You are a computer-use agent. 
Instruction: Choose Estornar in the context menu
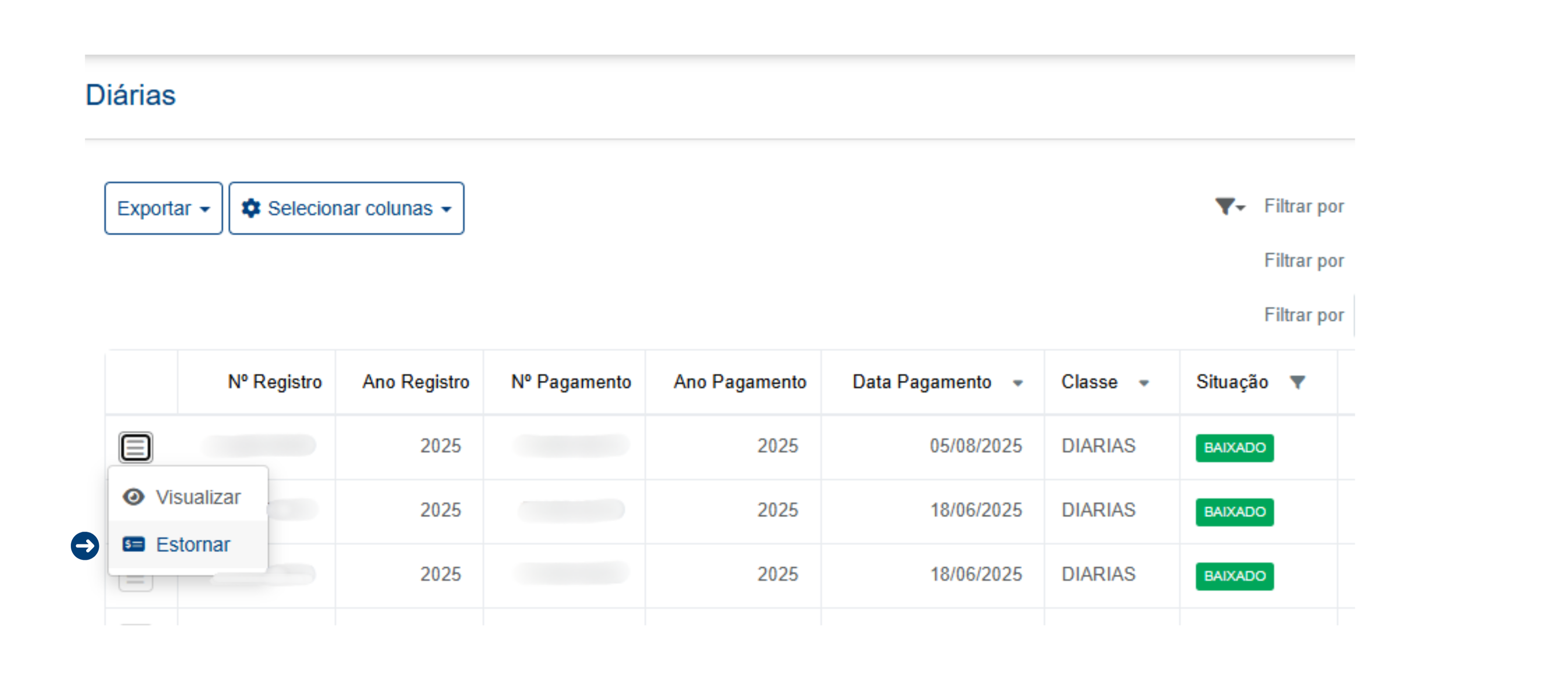[x=193, y=544]
